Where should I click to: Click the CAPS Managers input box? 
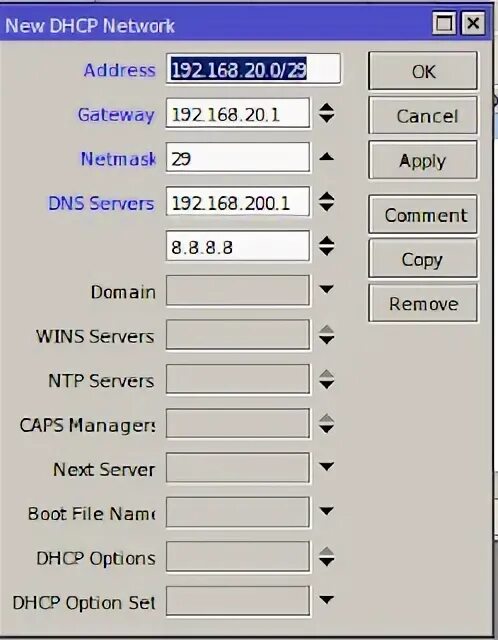click(238, 424)
